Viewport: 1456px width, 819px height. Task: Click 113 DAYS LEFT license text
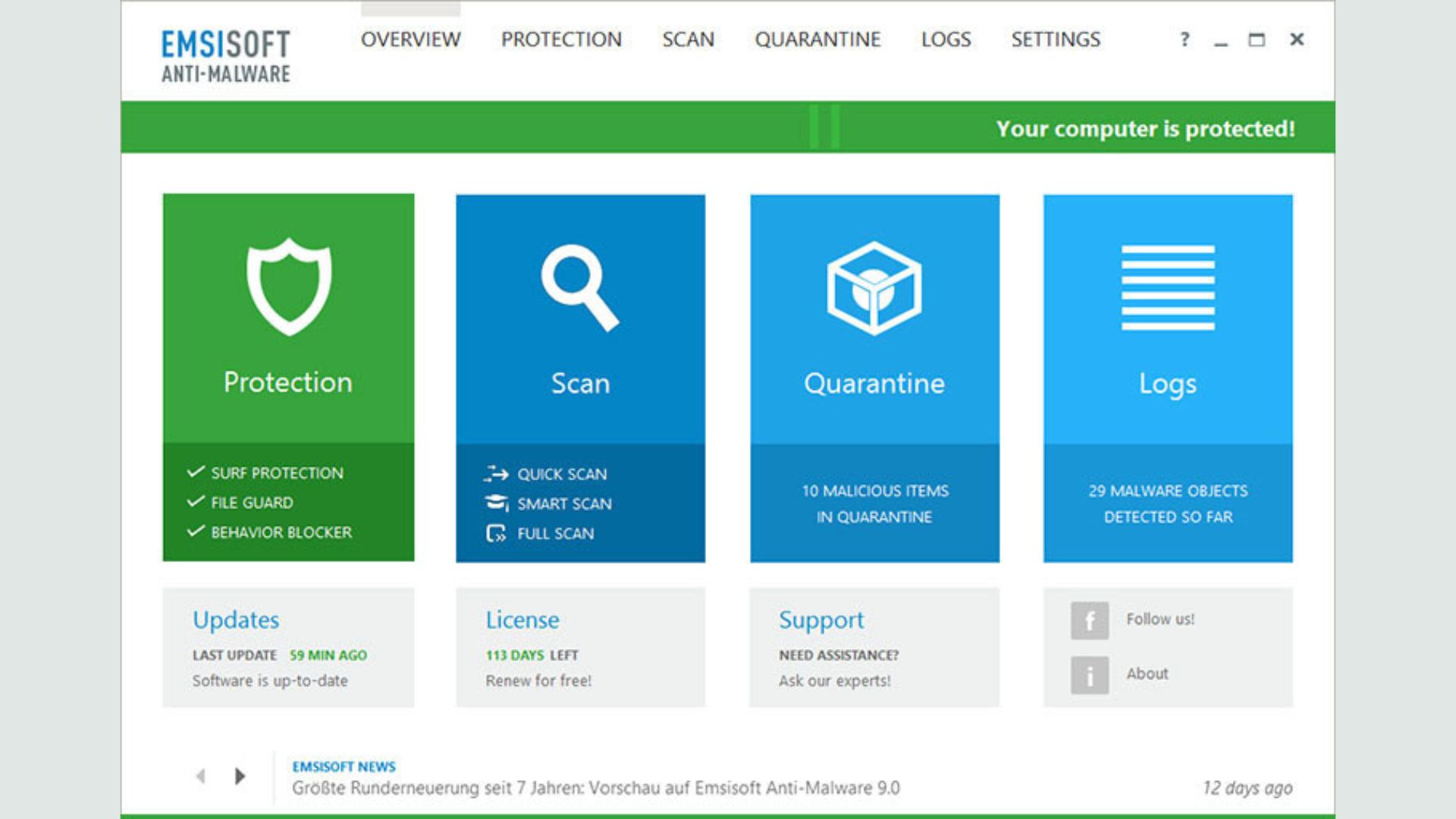532,655
